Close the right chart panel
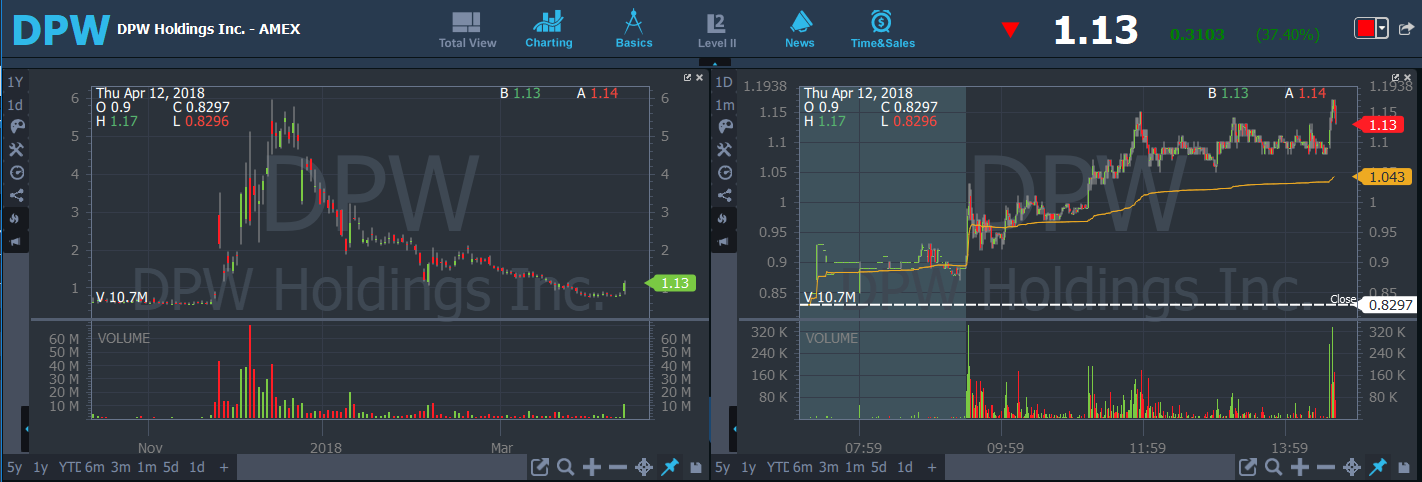 1408,77
